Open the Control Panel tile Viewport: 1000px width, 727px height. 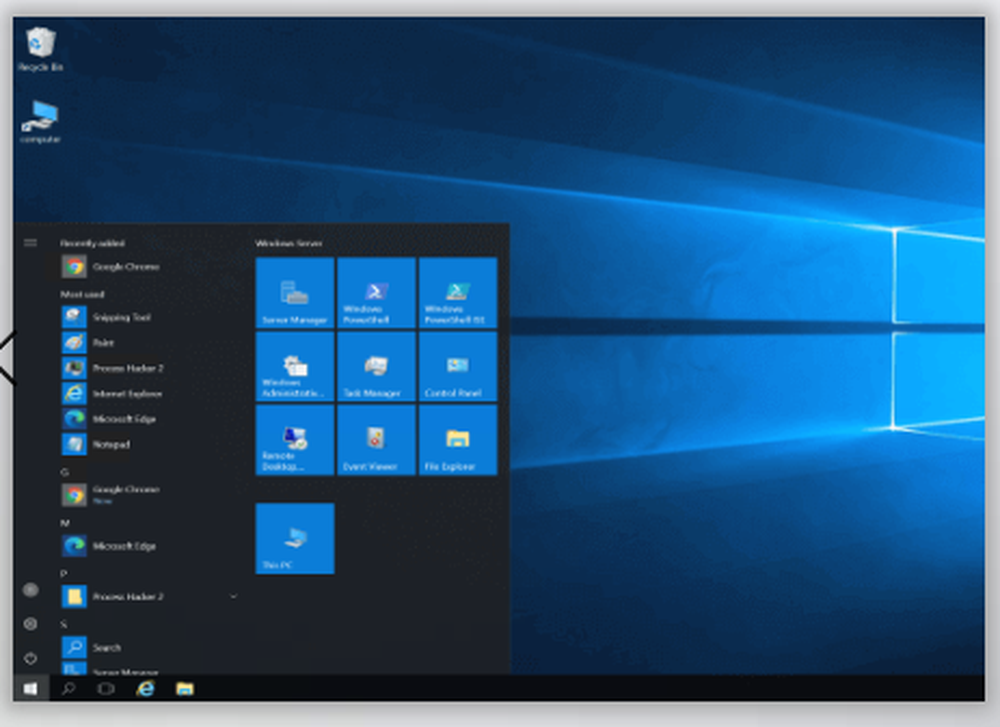tap(458, 367)
